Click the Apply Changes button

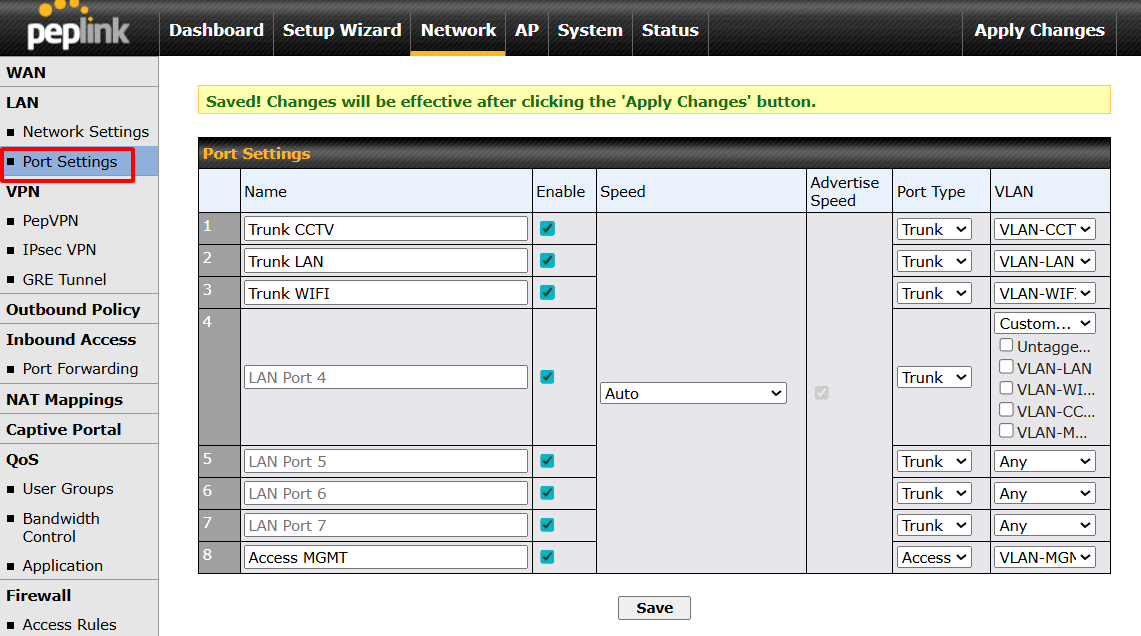(x=1039, y=30)
